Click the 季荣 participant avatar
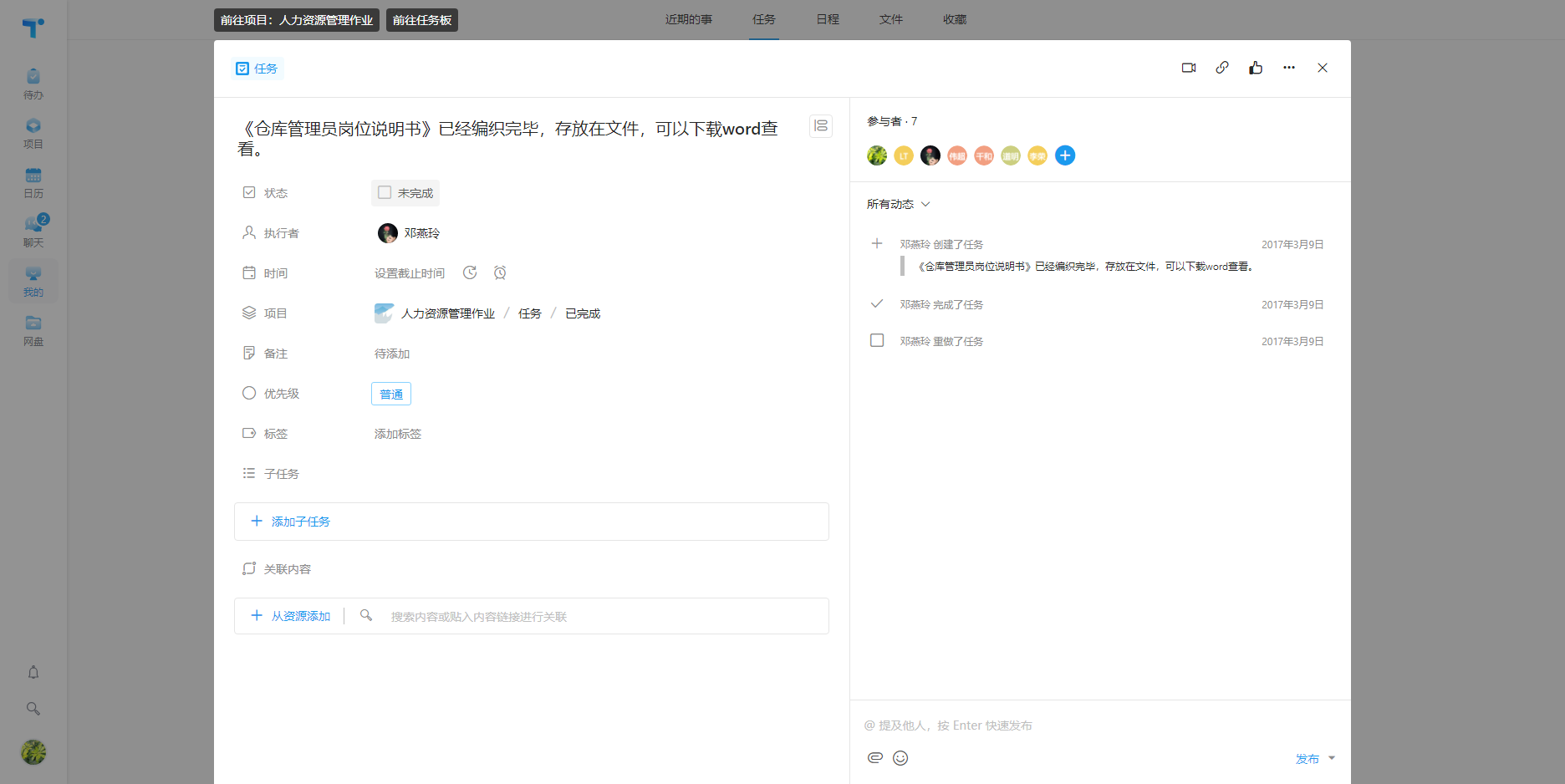 1037,155
